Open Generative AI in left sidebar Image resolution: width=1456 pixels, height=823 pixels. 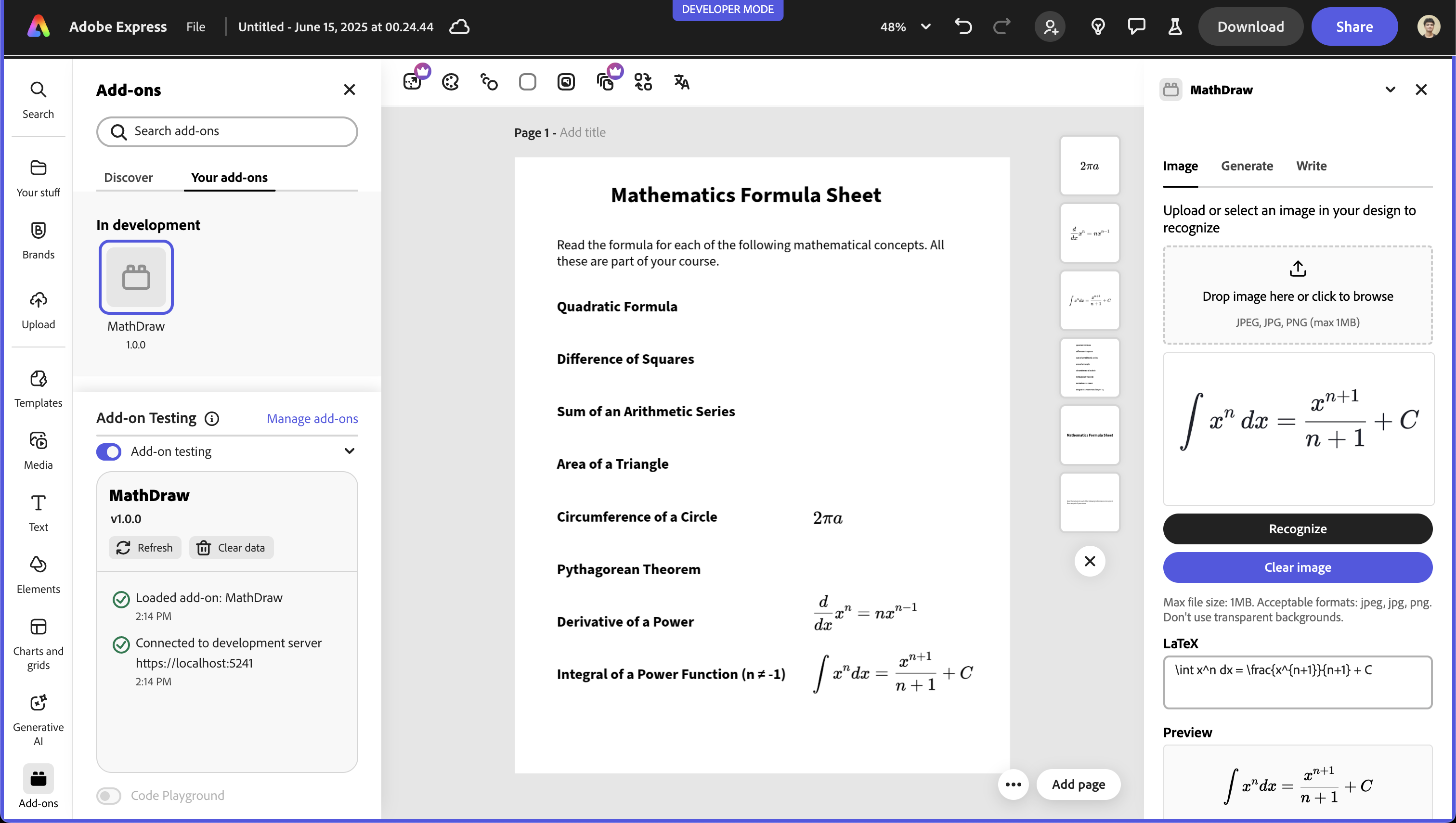[38, 720]
